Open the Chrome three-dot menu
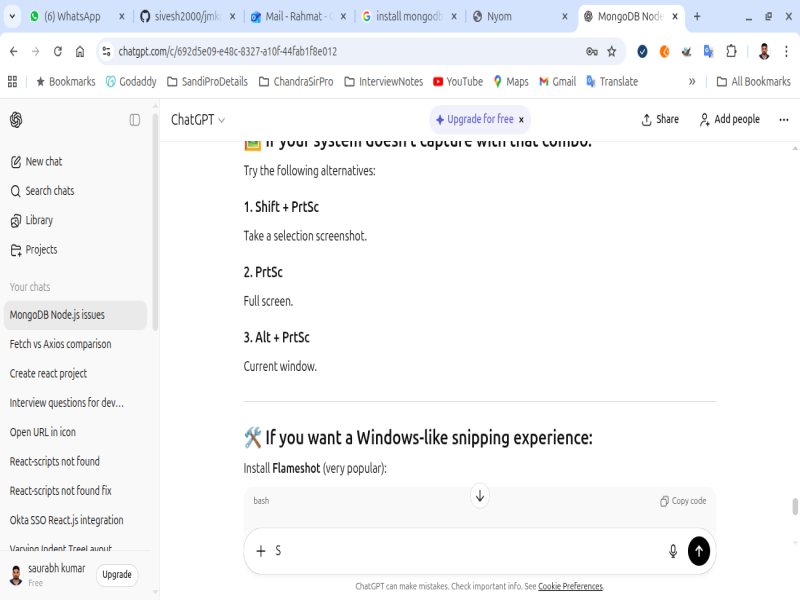 tap(786, 52)
